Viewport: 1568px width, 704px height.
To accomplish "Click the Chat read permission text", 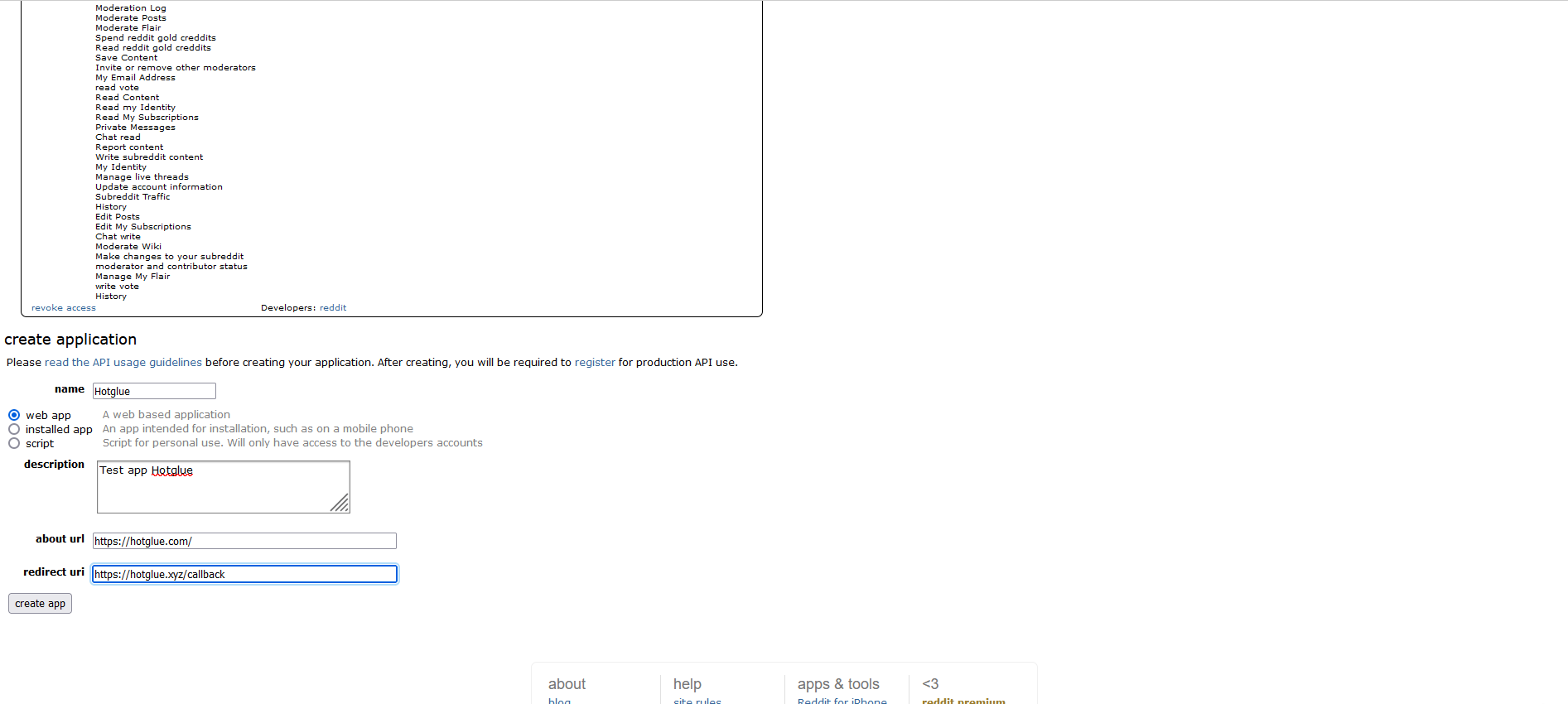I will 118,137.
